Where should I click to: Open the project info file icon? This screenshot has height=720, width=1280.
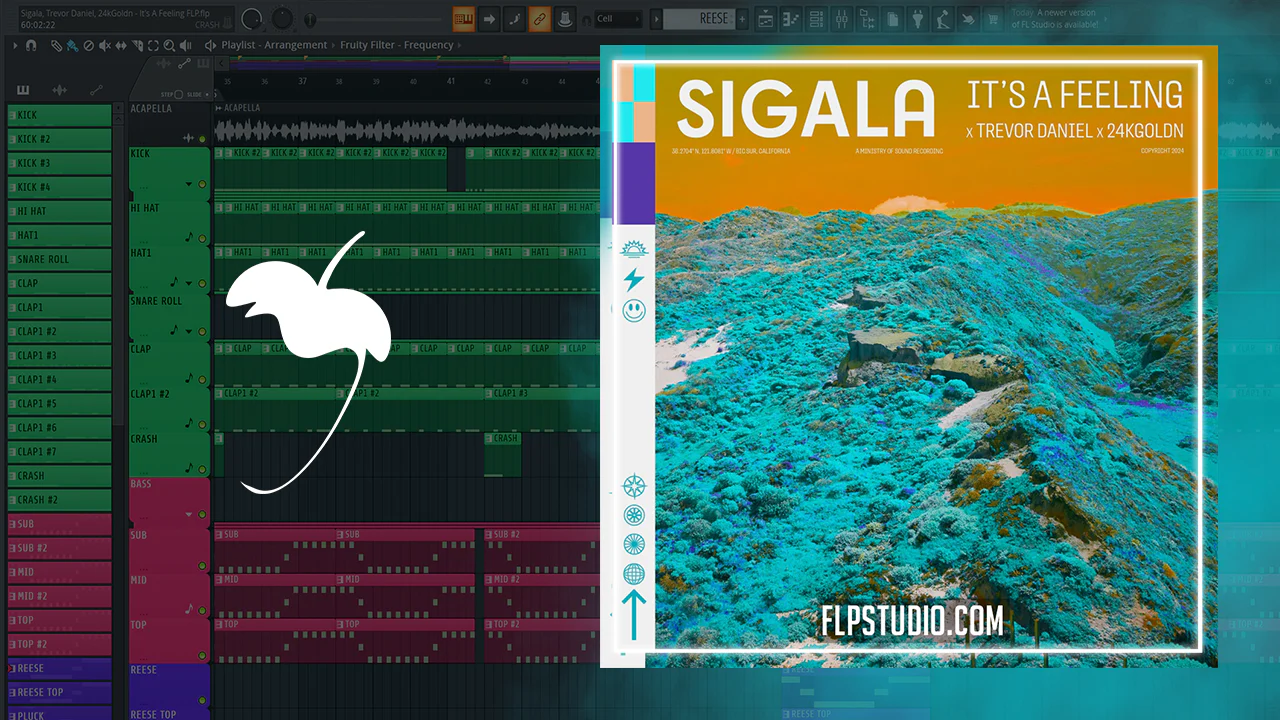(892, 19)
